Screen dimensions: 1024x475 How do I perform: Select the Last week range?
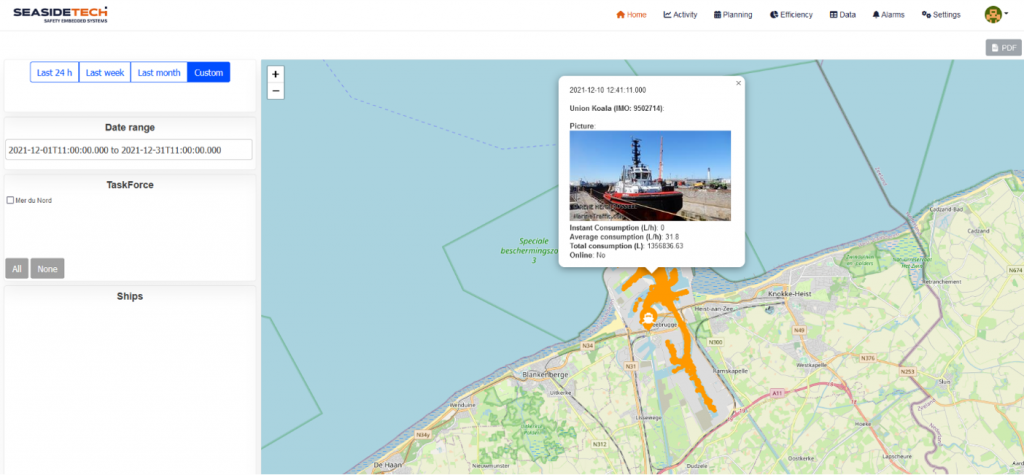[105, 72]
